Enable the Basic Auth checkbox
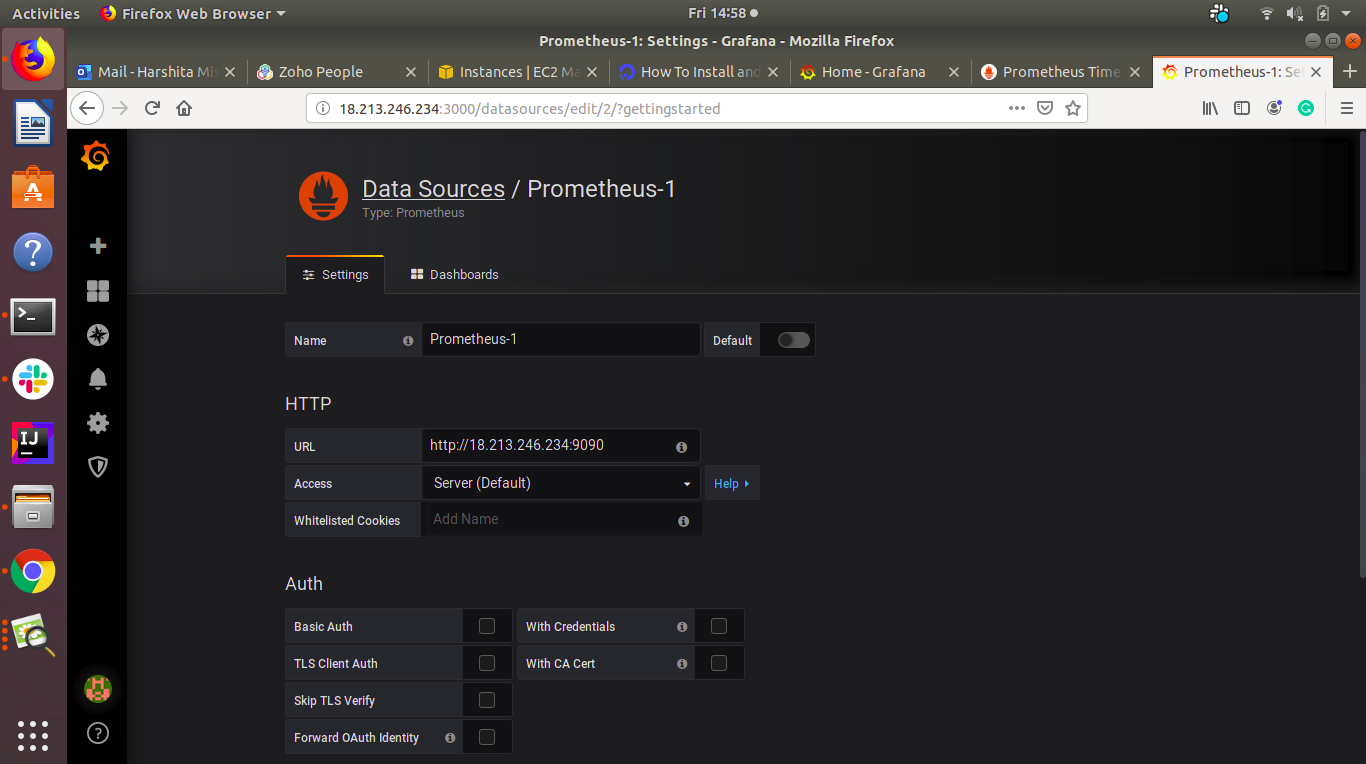Viewport: 1366px width, 764px height. tap(487, 626)
